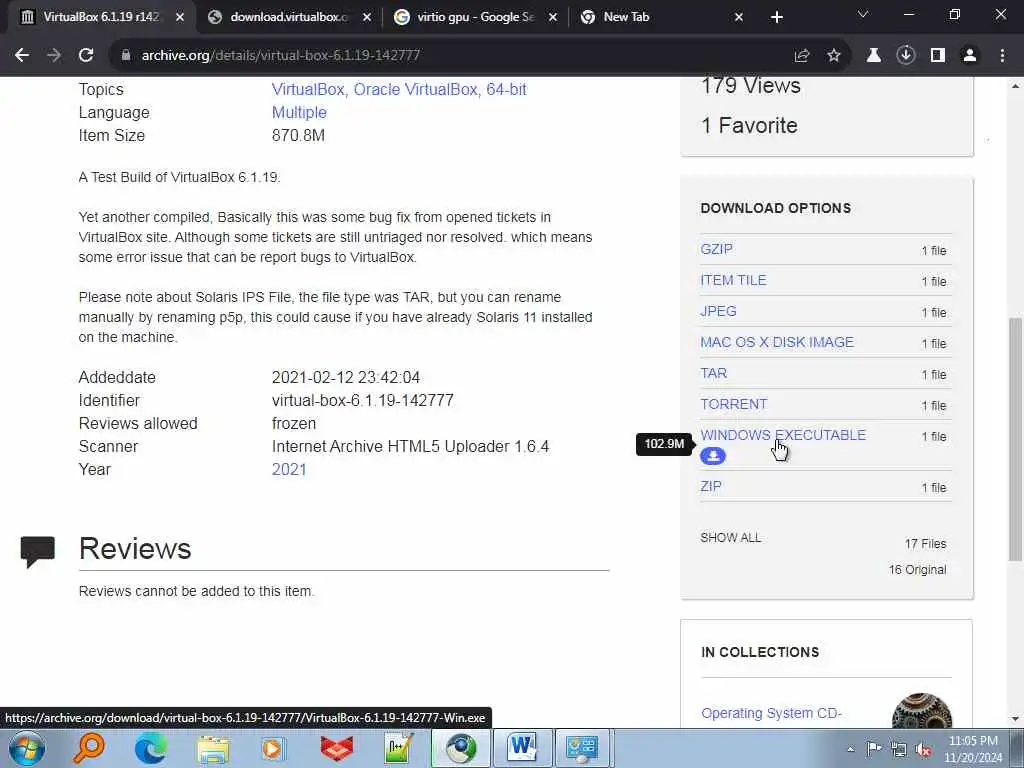Open the tab search chevron
Image resolution: width=1024 pixels, height=768 pixels.
863,14
